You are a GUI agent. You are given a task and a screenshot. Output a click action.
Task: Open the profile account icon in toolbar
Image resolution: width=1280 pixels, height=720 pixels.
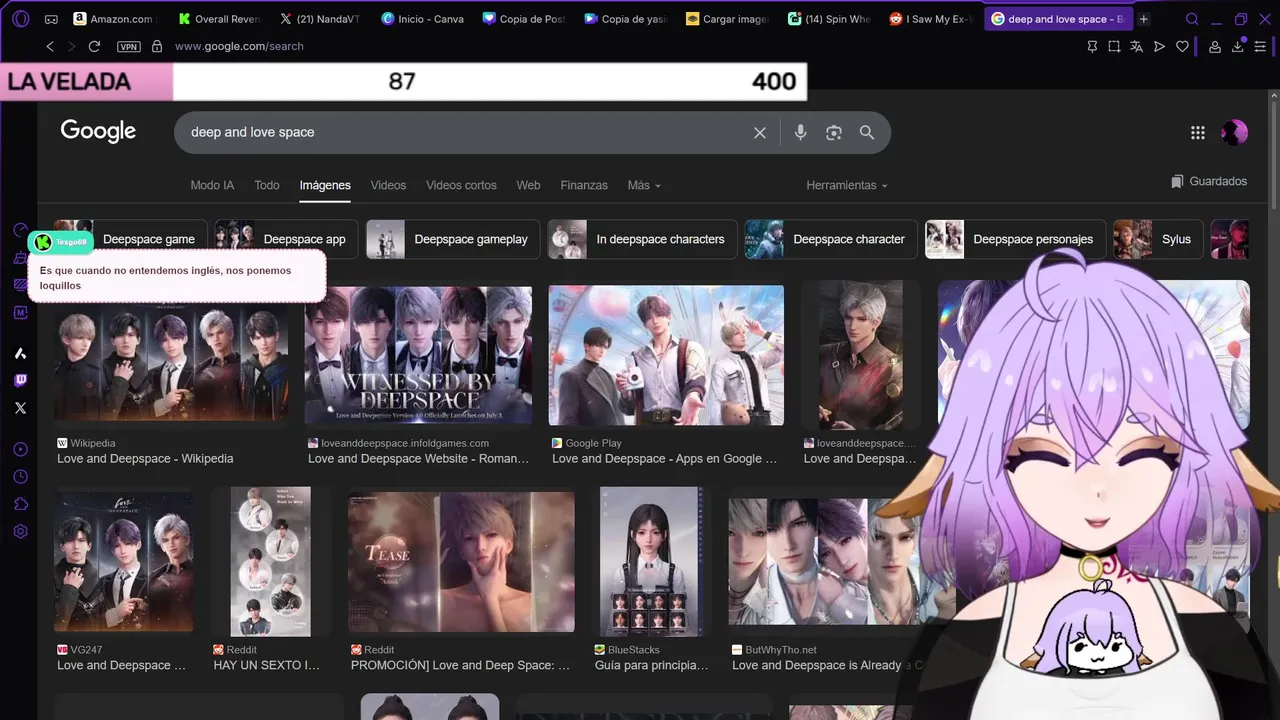tap(1215, 46)
